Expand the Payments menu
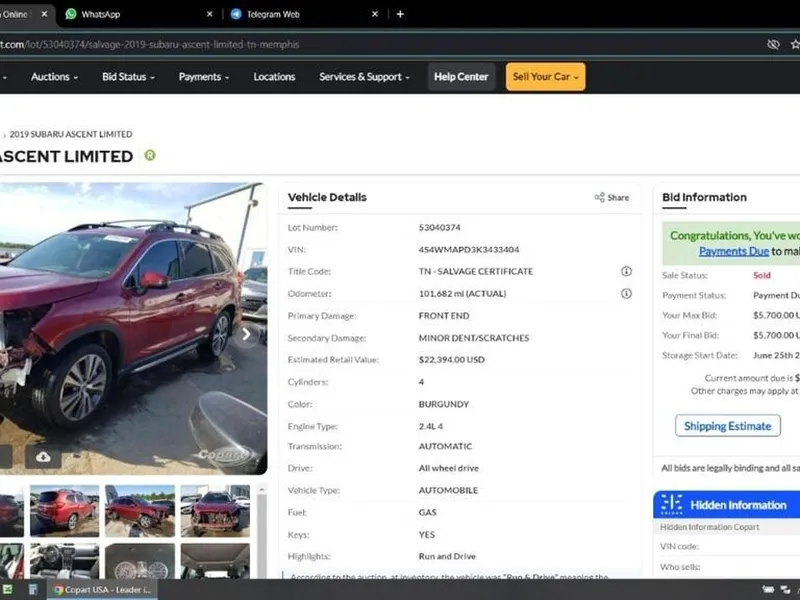Screen dimensions: 800x600 tap(204, 77)
